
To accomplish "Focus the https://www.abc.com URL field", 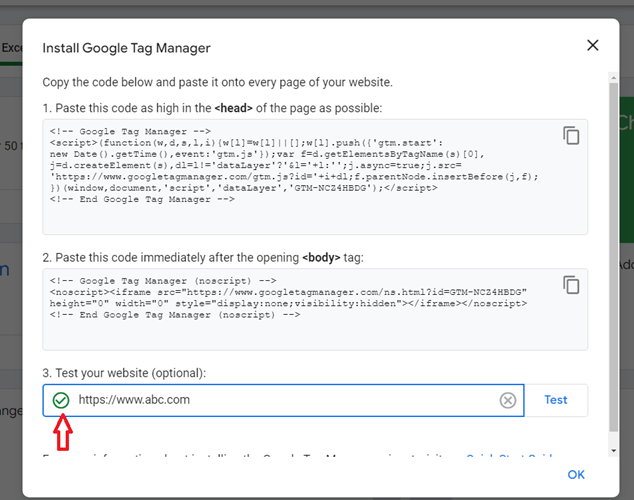I will pyautogui.click(x=283, y=400).
